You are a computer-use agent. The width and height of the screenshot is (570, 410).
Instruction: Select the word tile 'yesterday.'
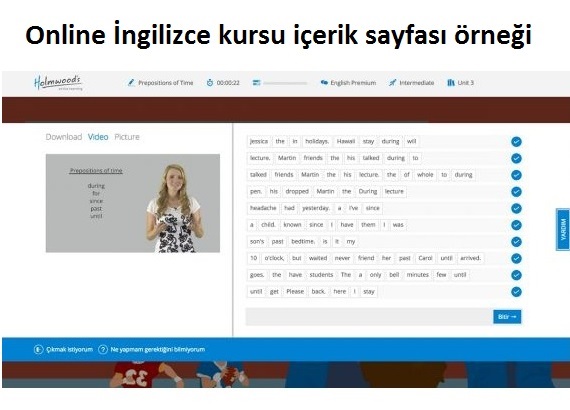(316, 208)
